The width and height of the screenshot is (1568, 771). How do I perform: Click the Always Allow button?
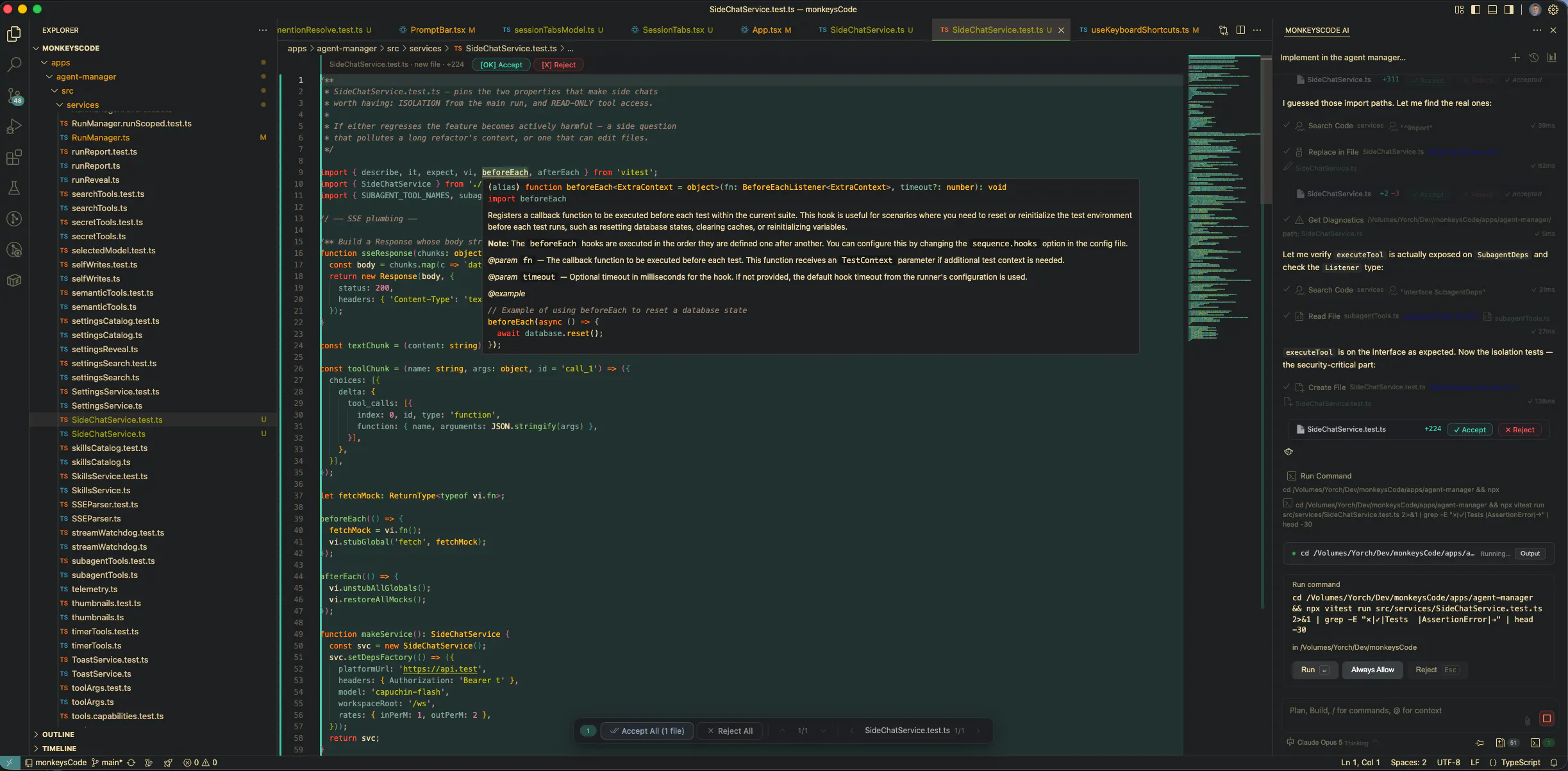[1372, 670]
